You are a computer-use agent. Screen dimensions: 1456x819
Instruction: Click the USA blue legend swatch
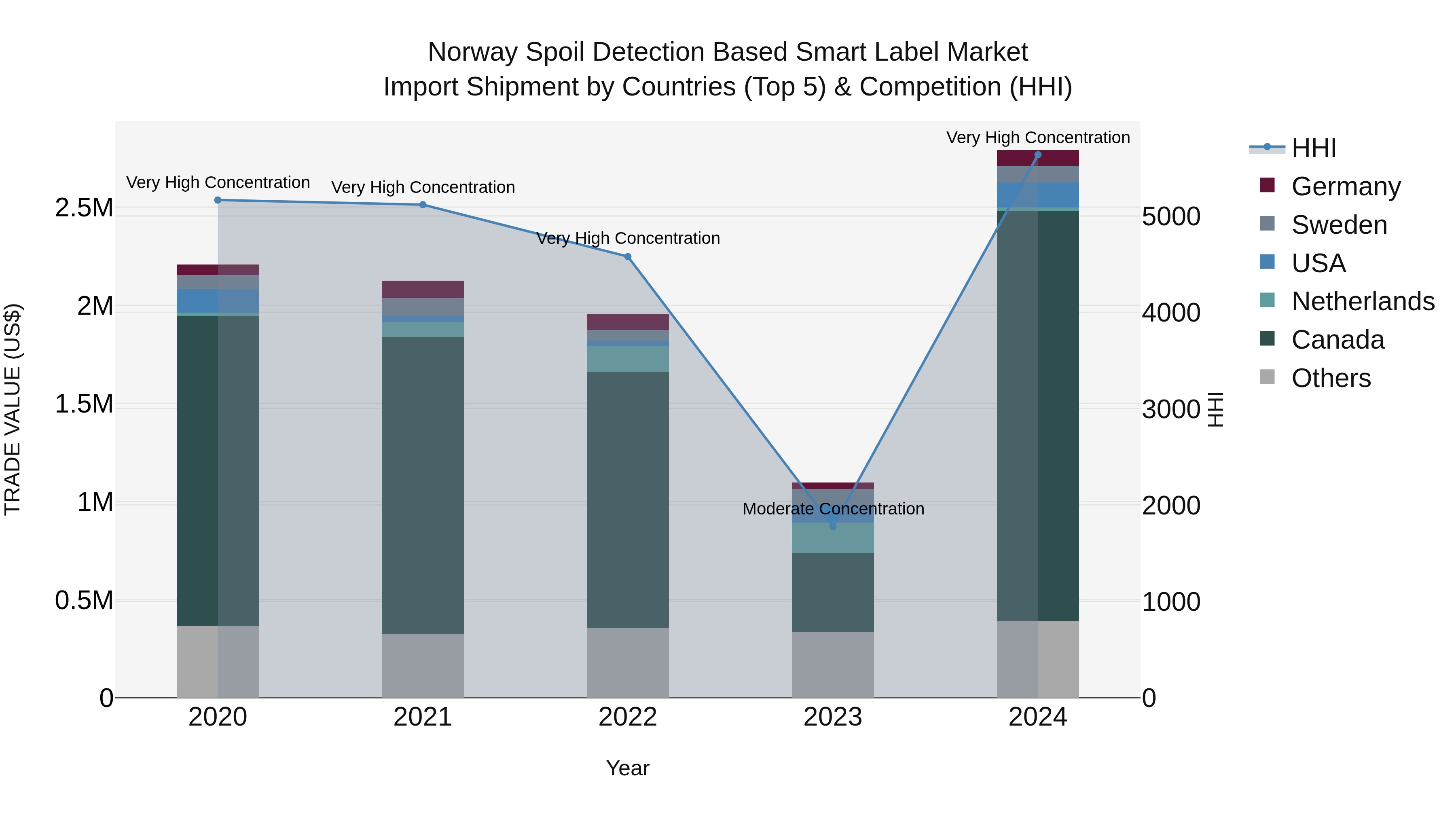coord(1267,262)
